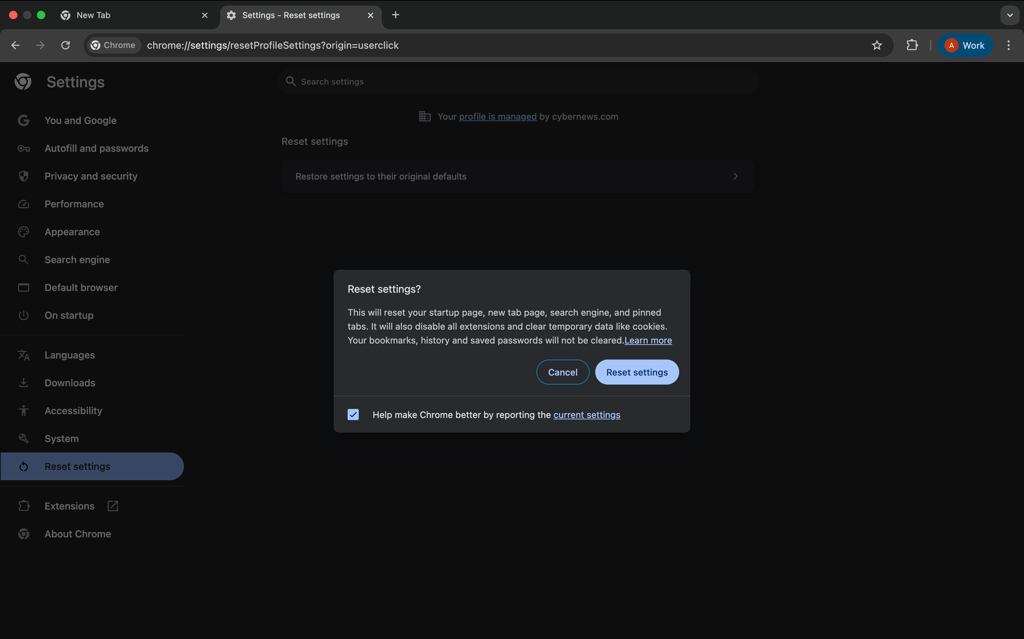The image size is (1024, 639).
Task: Click the Accessibility person icon
Action: 24,410
